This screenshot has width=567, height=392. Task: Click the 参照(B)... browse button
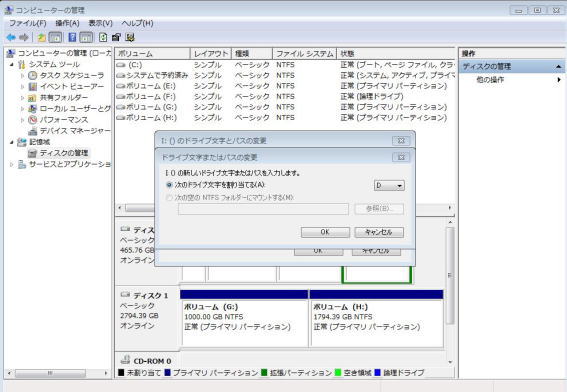(x=379, y=209)
